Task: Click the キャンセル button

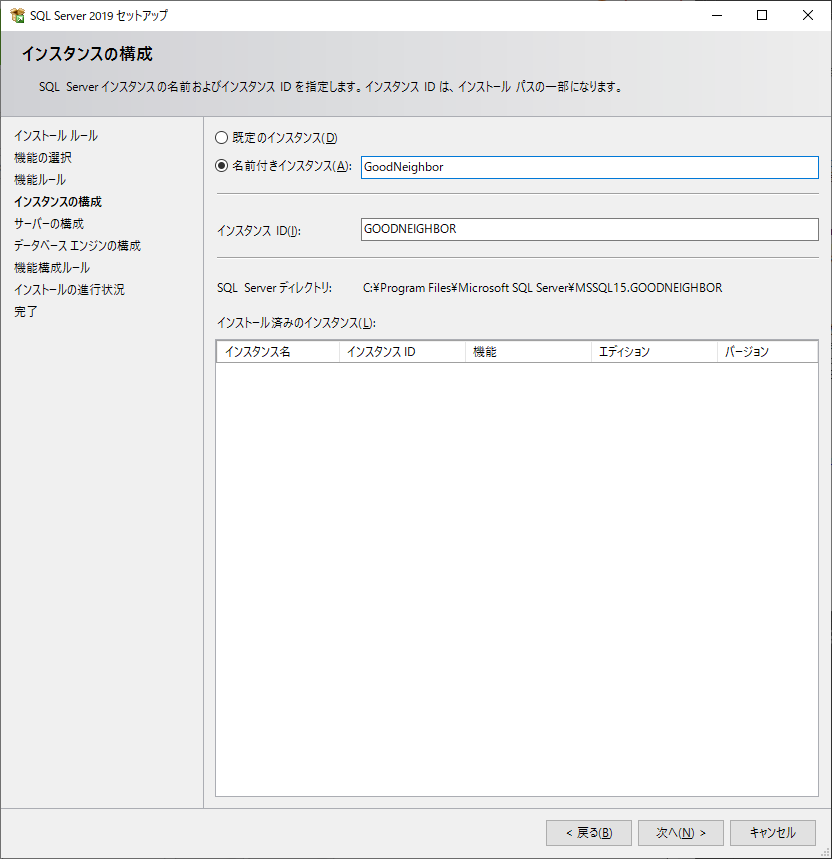Action: click(x=772, y=833)
